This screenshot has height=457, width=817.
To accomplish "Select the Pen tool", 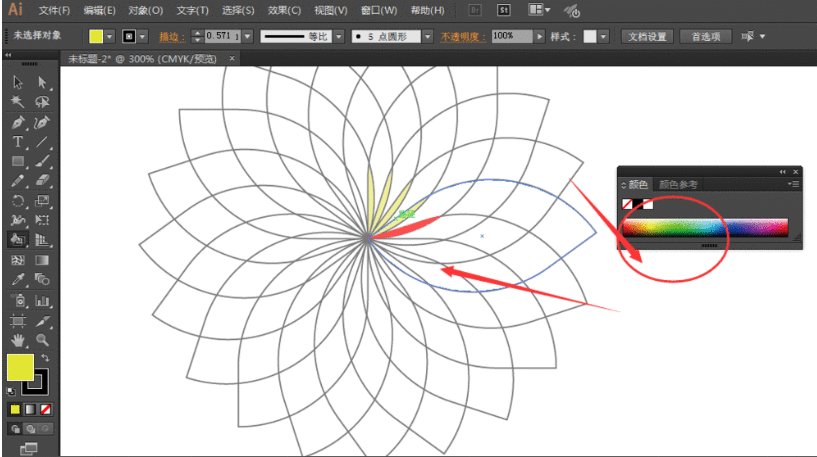I will [x=18, y=122].
